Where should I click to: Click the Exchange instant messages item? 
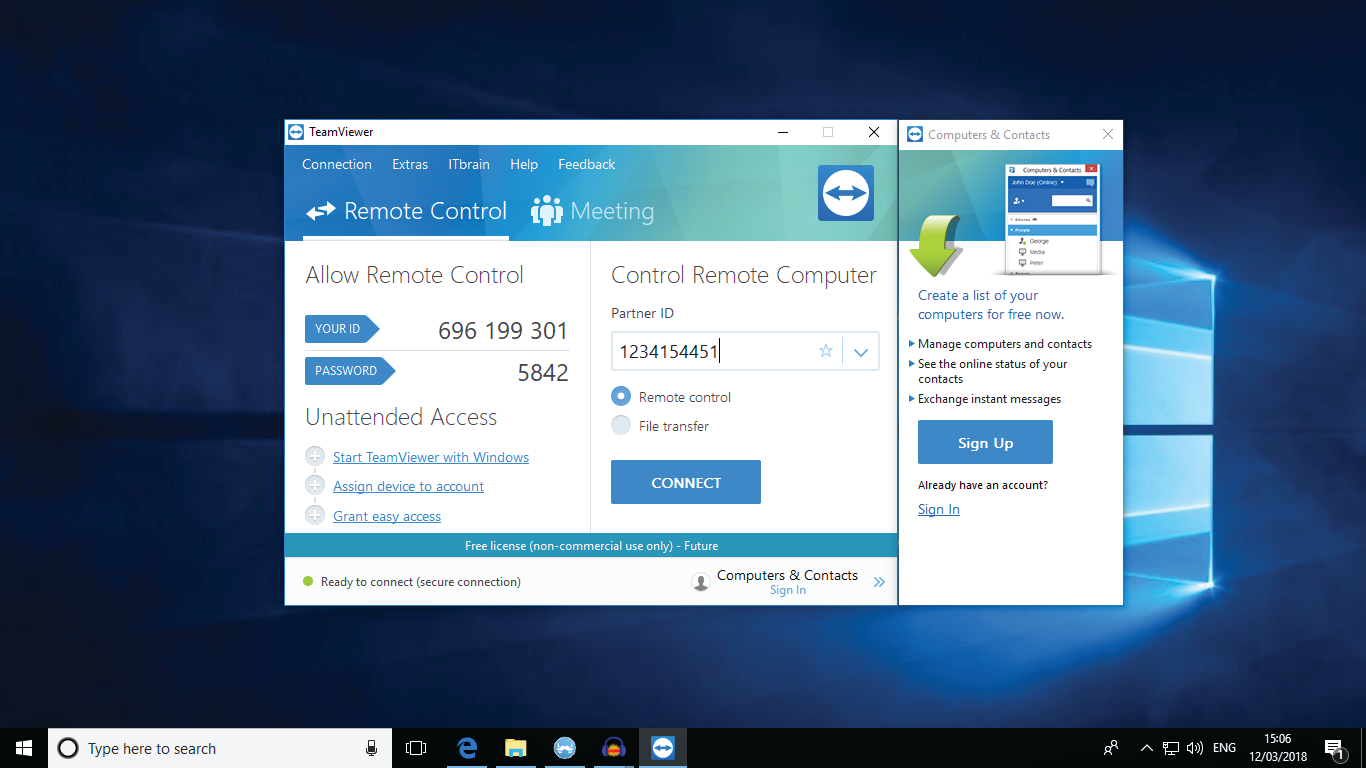(x=990, y=399)
